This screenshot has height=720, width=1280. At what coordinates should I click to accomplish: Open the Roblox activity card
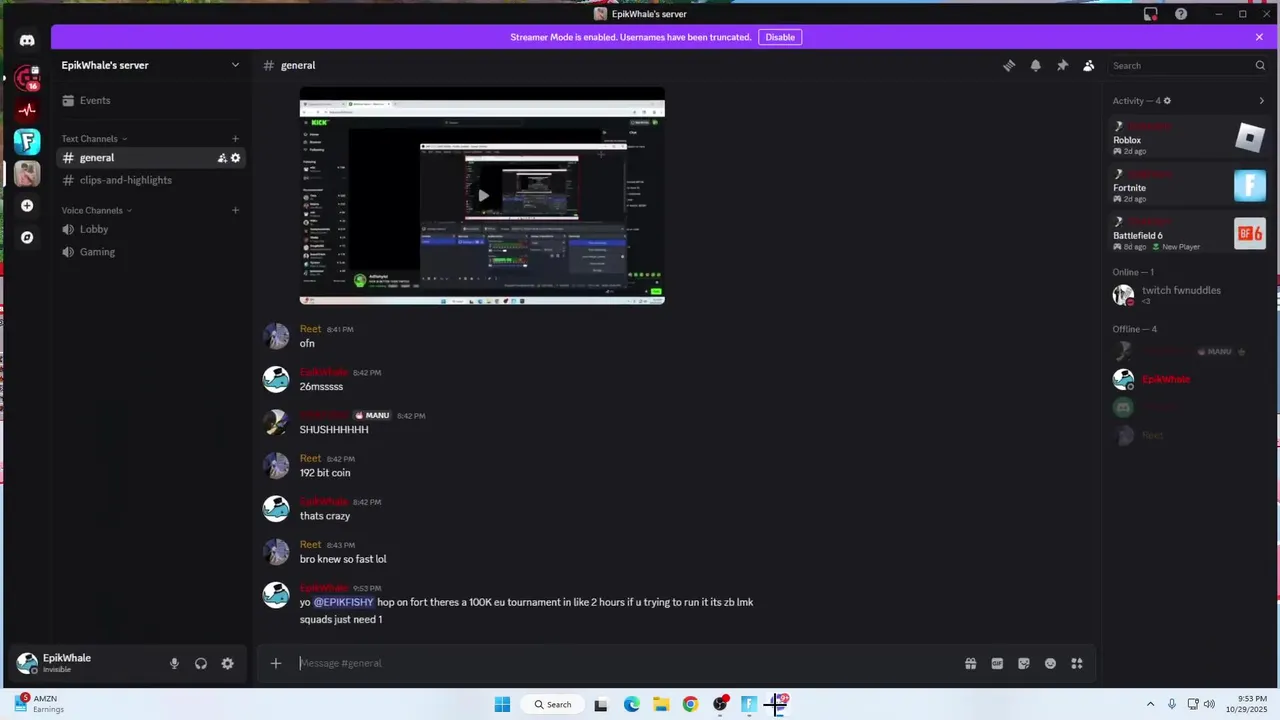point(1189,138)
